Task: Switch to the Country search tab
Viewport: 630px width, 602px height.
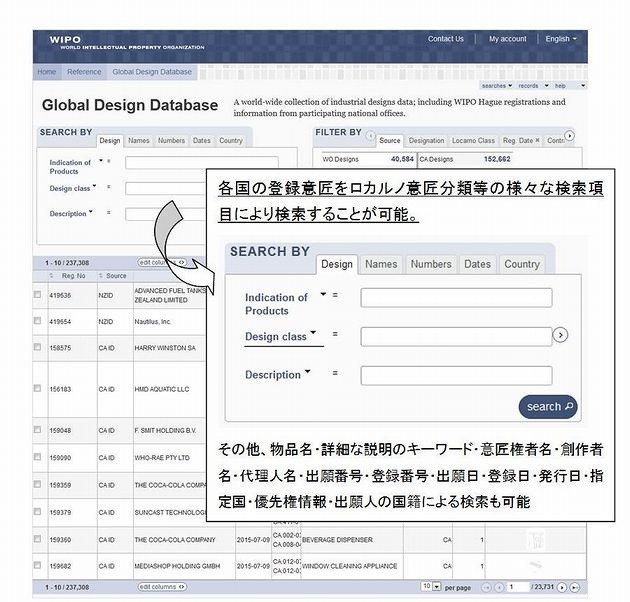Action: point(231,141)
